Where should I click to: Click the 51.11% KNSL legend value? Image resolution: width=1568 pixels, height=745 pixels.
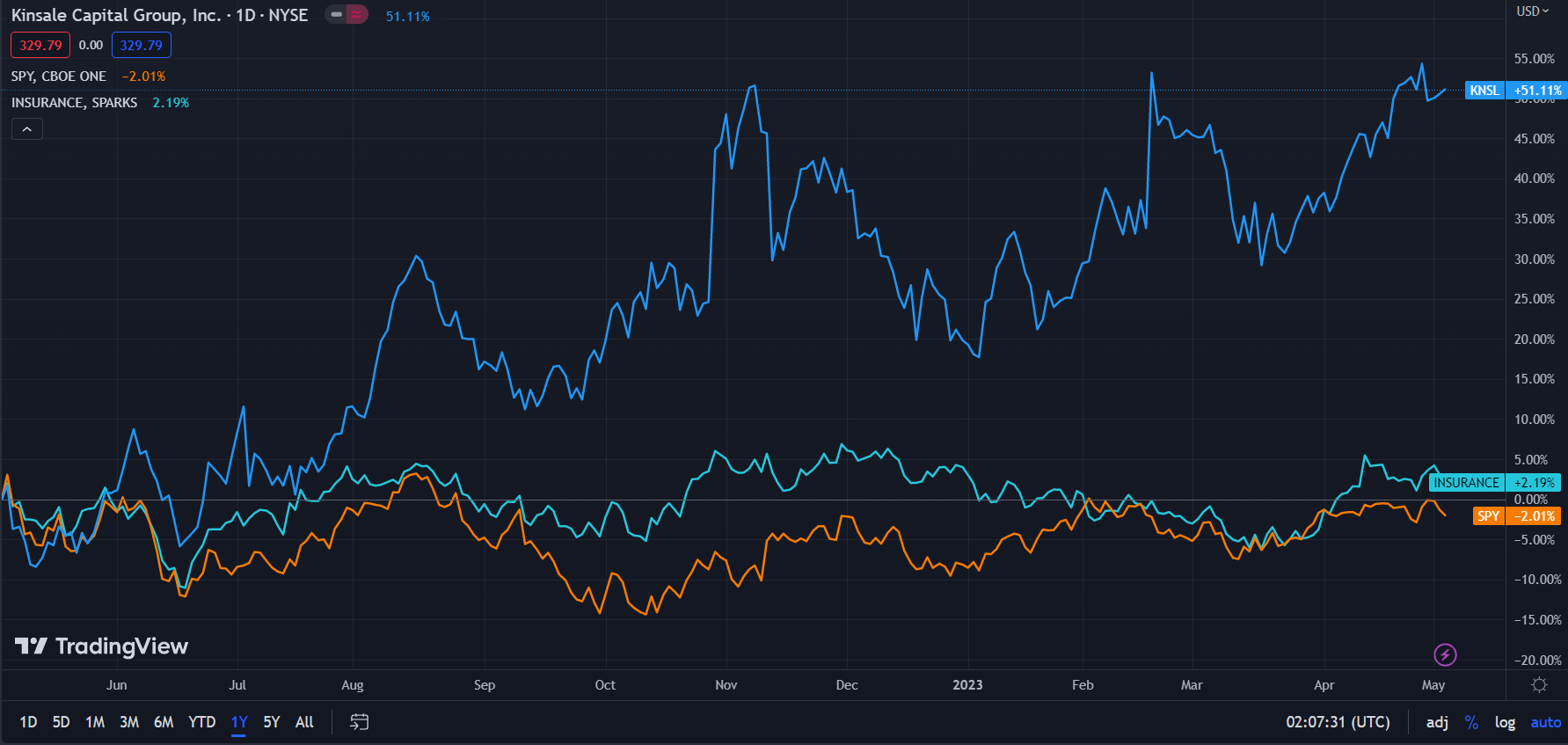click(x=408, y=16)
